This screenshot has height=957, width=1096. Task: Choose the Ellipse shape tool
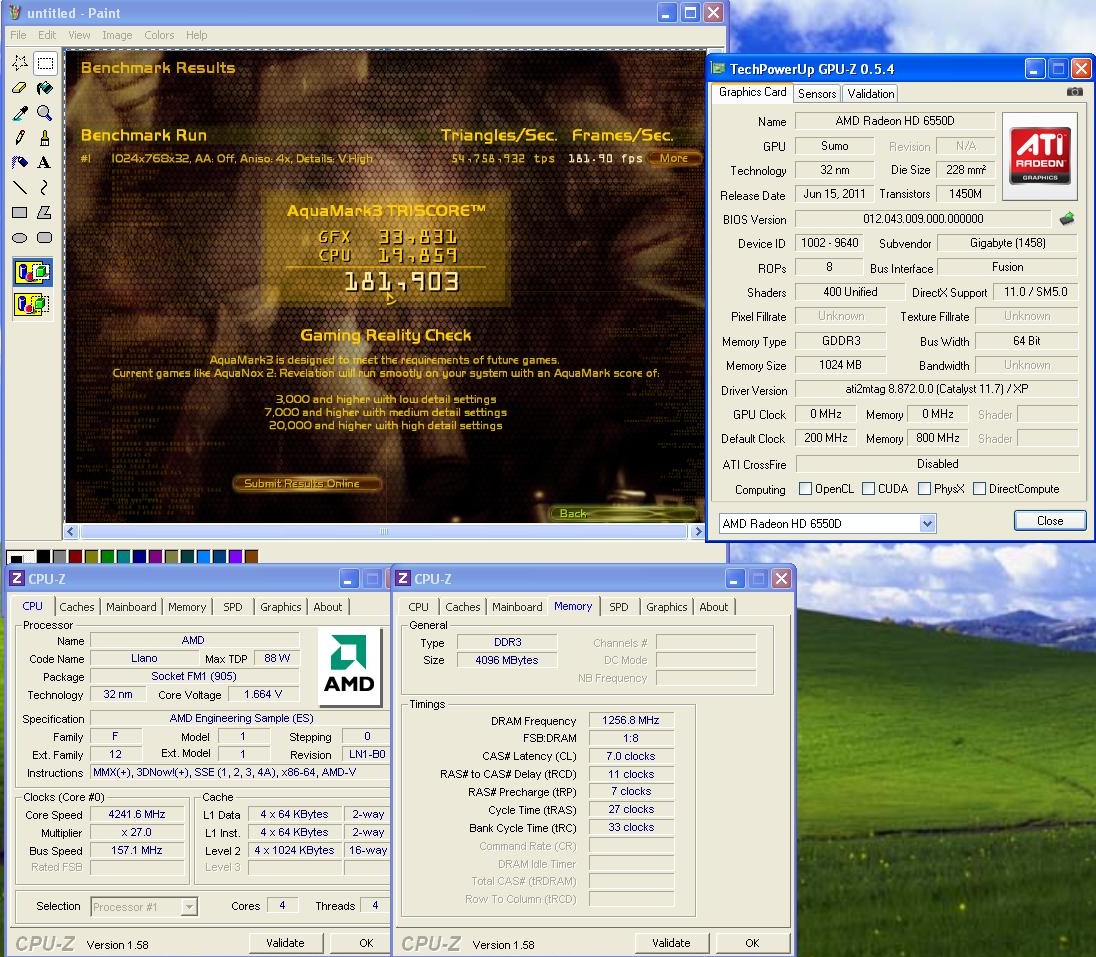coord(20,238)
